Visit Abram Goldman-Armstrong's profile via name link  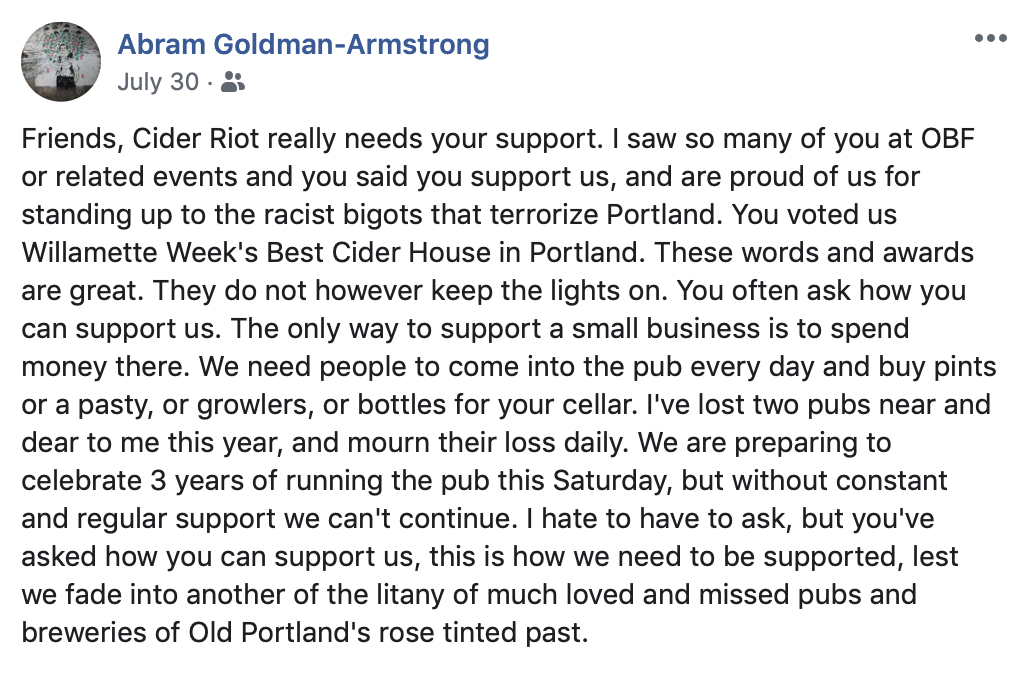pyautogui.click(x=303, y=45)
